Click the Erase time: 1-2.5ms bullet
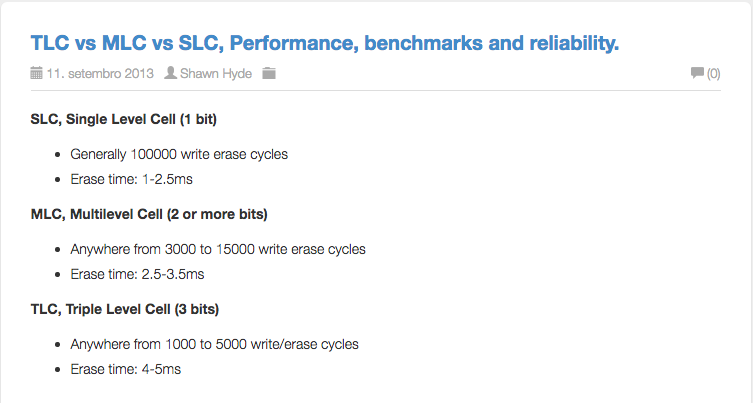Image resolution: width=753 pixels, height=403 pixels. click(132, 179)
